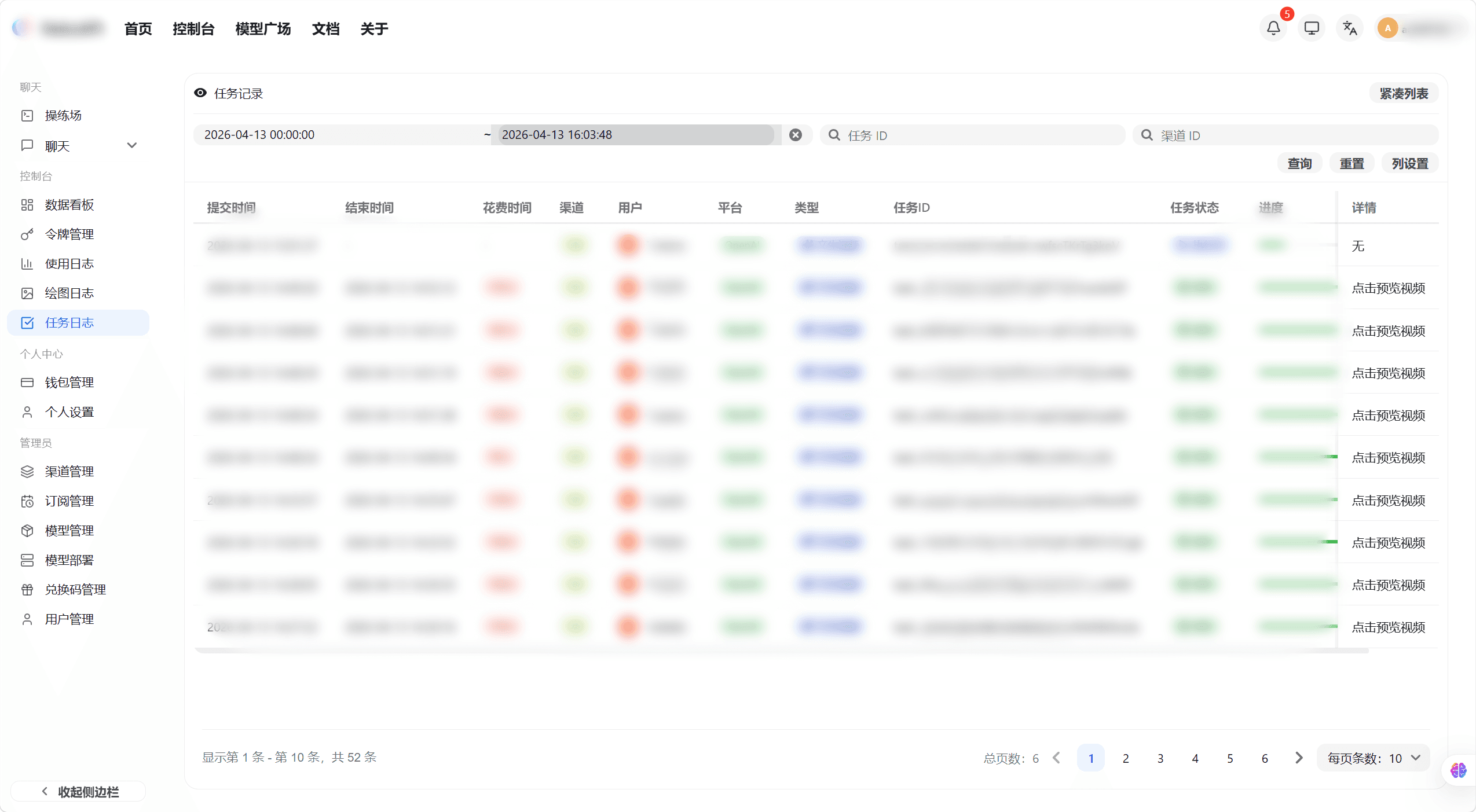
Task: Click the language translation icon
Action: [1349, 27]
